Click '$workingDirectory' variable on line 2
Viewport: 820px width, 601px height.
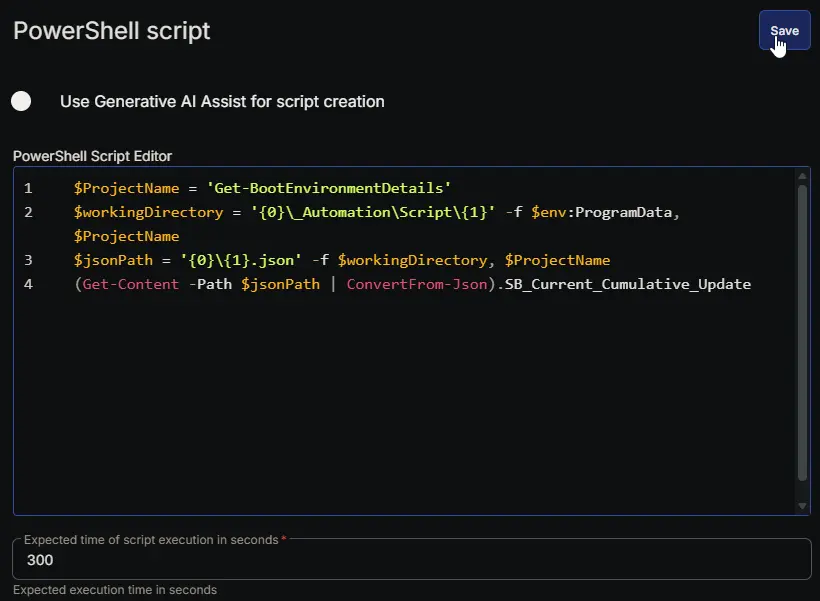tap(149, 212)
